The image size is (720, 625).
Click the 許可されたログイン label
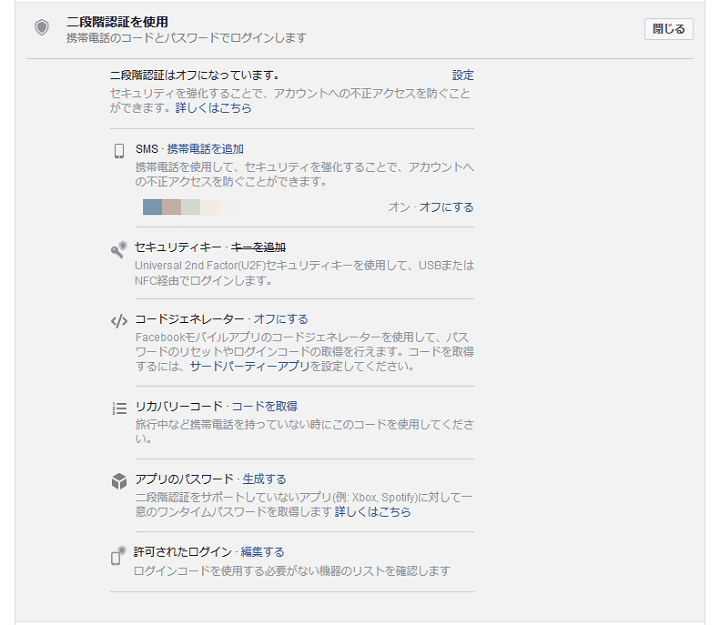182,552
